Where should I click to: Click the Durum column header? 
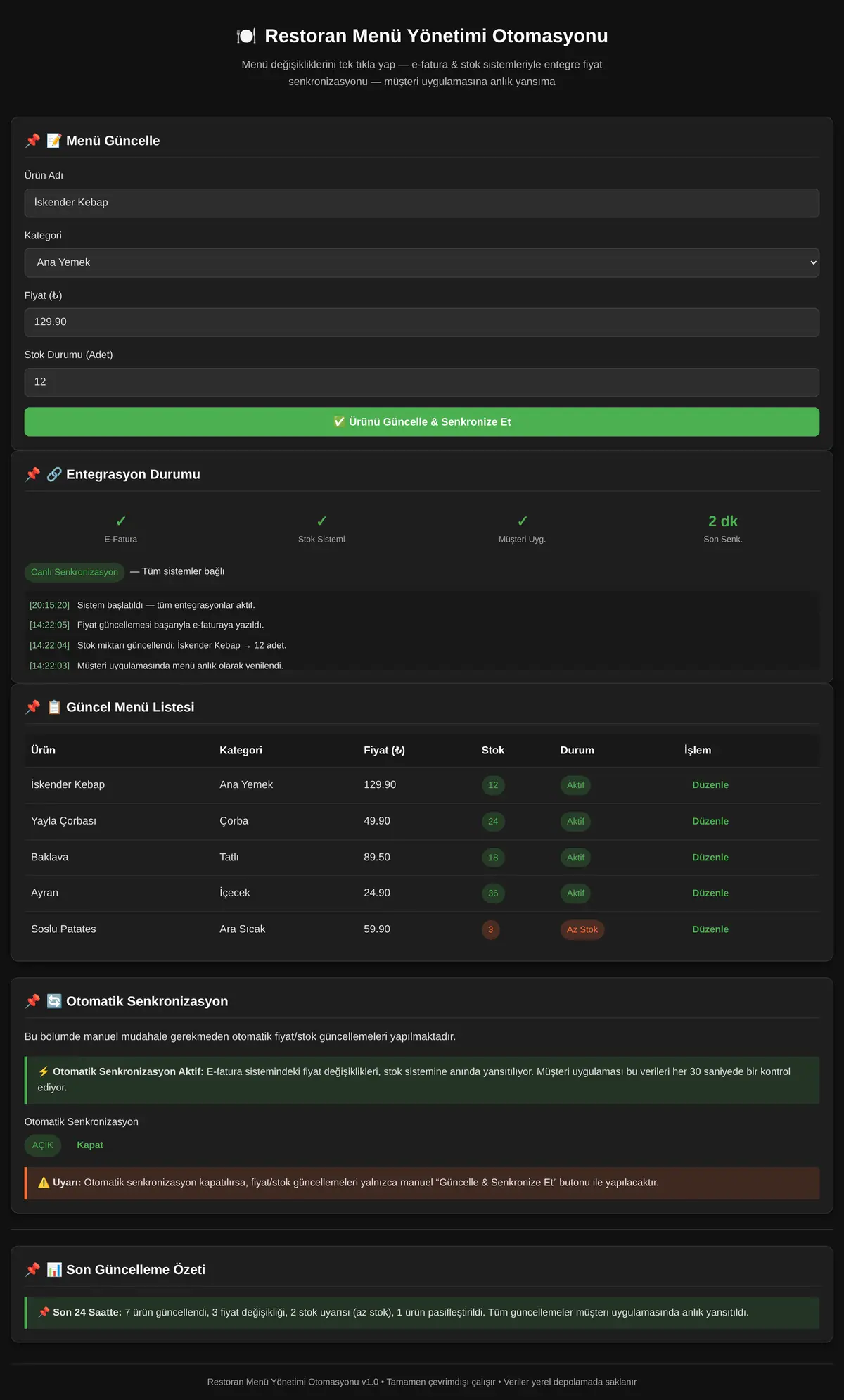coord(577,750)
